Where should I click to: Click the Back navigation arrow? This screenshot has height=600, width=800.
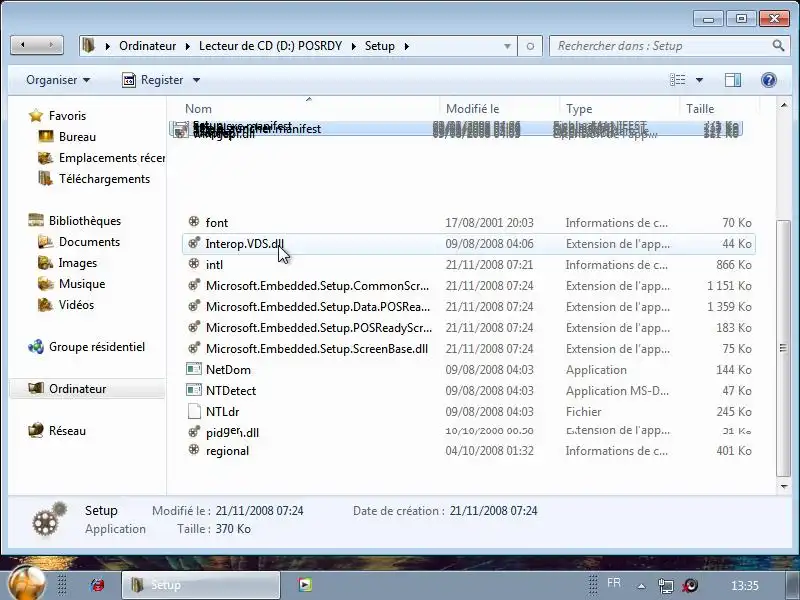tap(23, 45)
